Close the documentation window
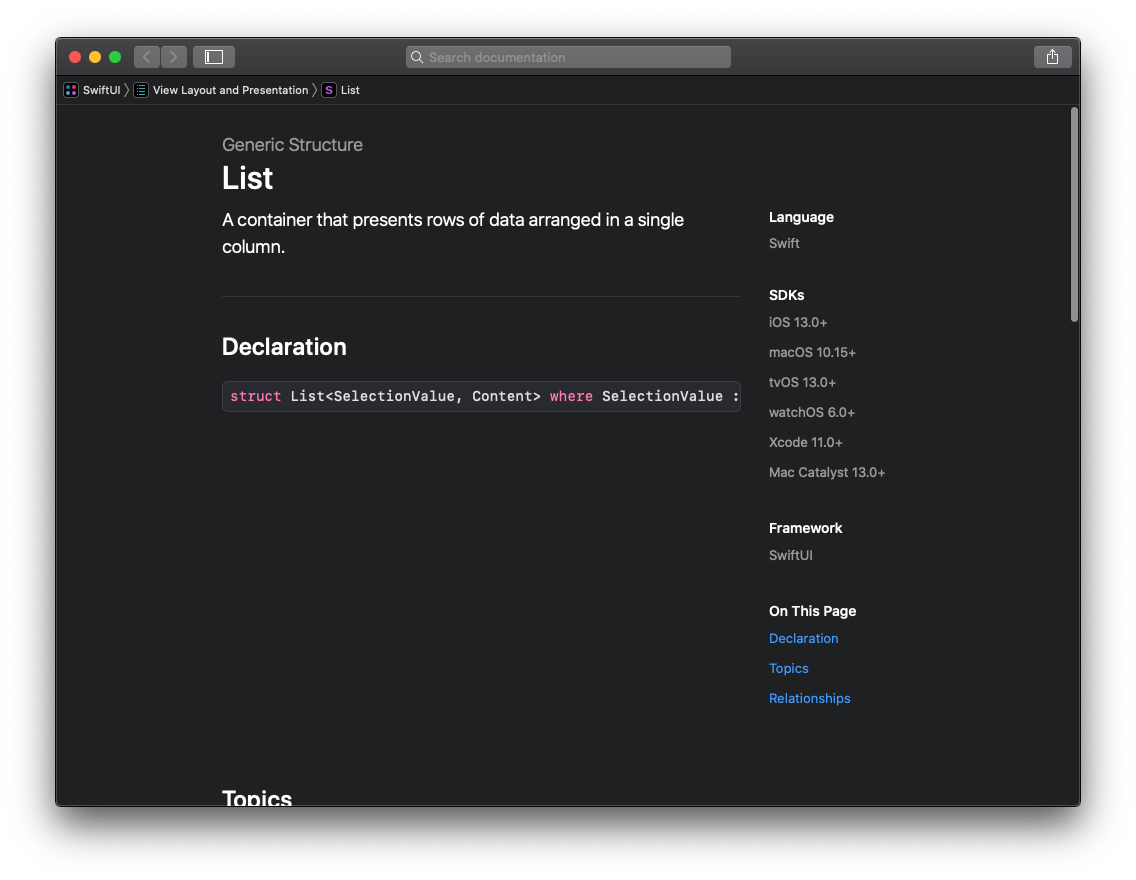 point(75,56)
